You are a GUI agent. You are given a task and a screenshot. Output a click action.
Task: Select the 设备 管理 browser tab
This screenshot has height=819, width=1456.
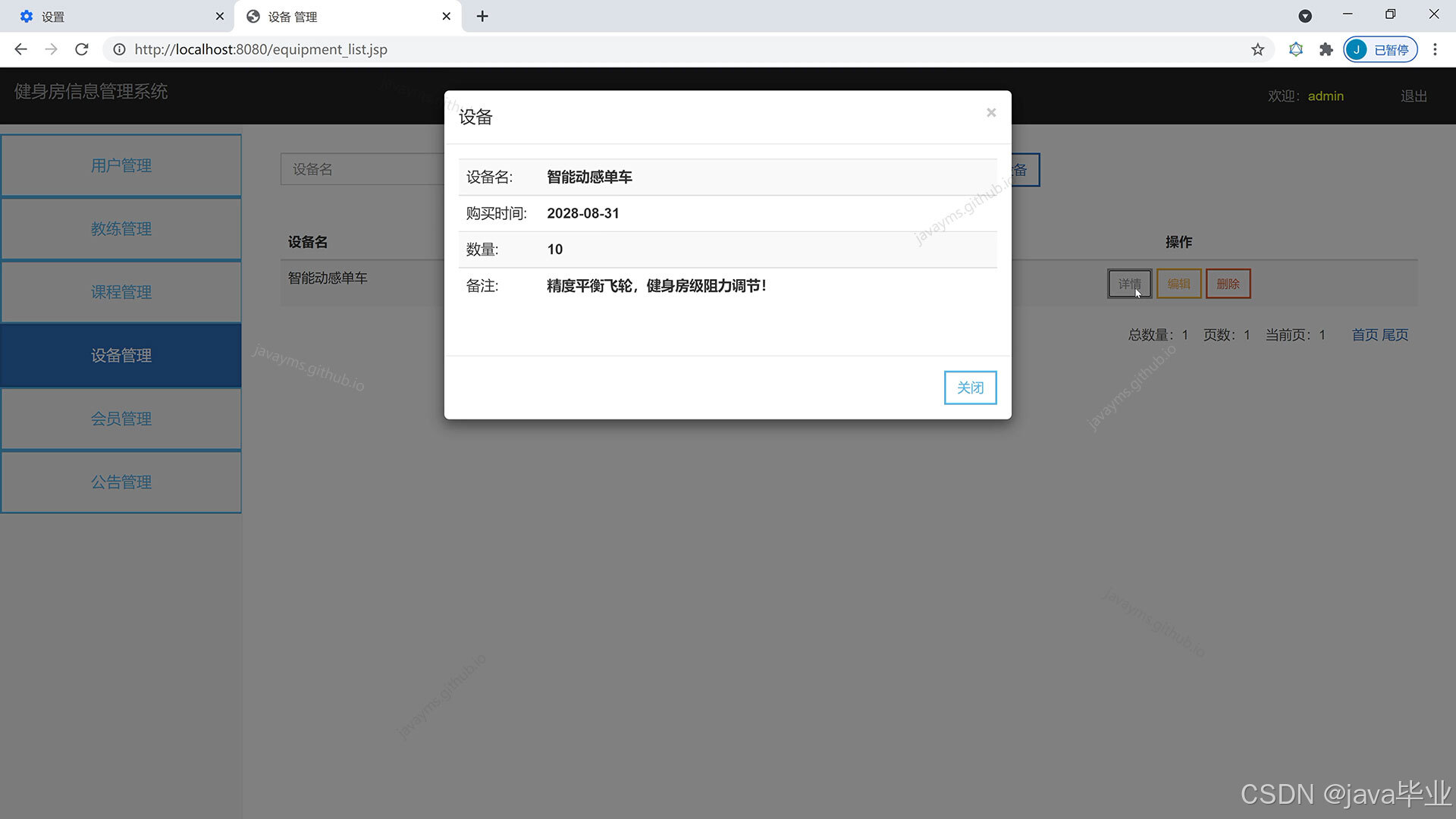tap(348, 16)
